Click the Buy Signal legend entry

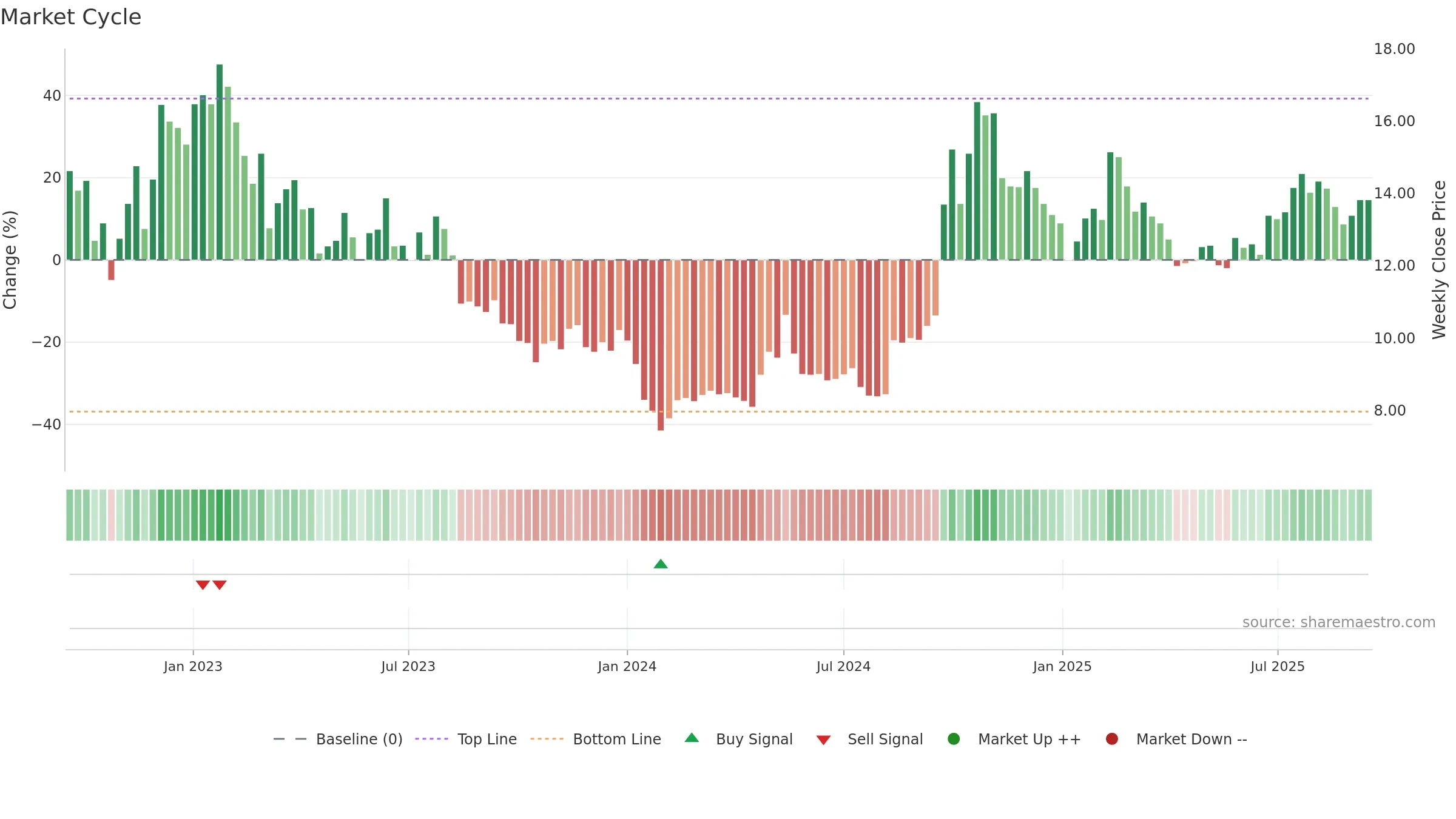(738, 739)
